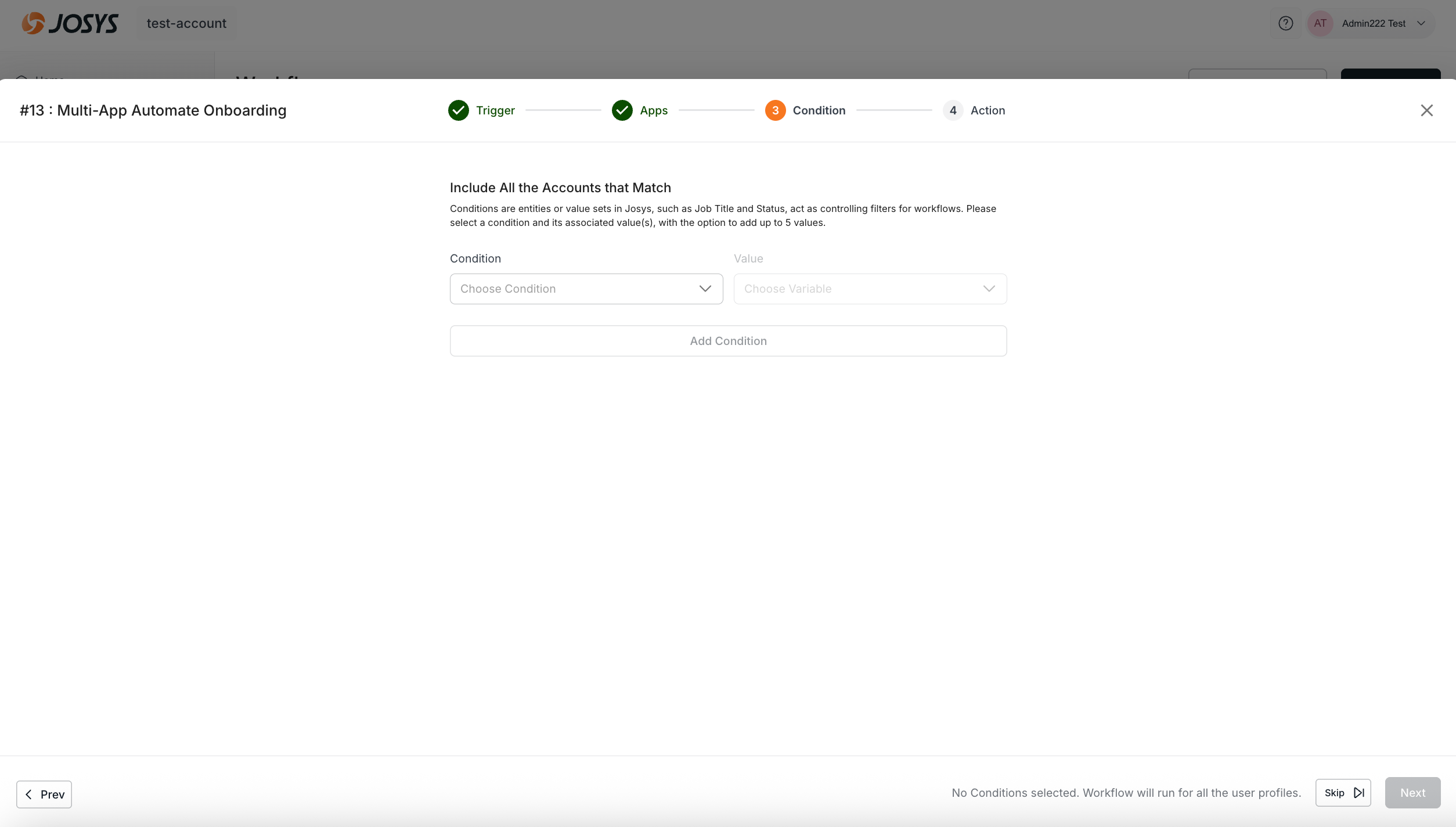The image size is (1456, 827).
Task: Expand the Admin222 Test account menu
Action: pos(1421,23)
